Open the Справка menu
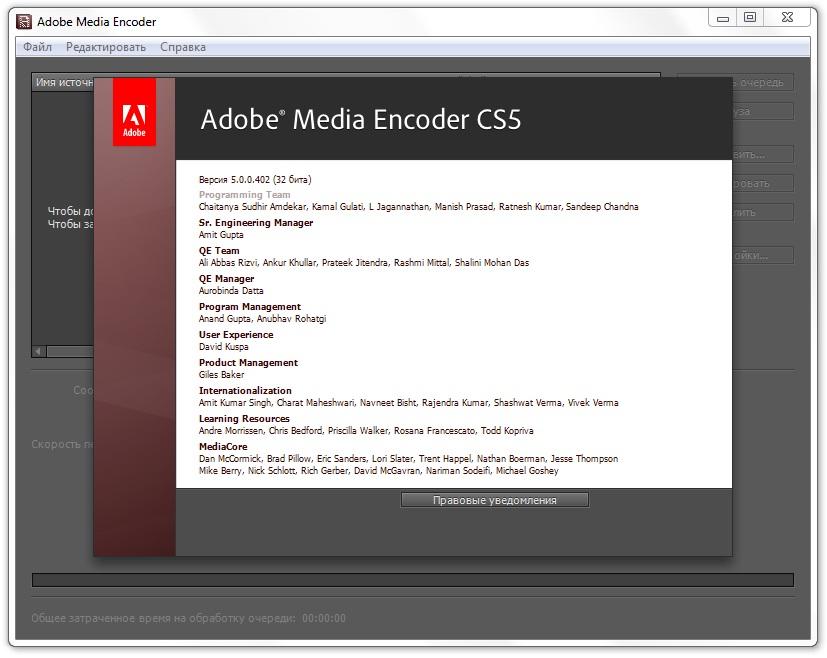 coord(182,47)
